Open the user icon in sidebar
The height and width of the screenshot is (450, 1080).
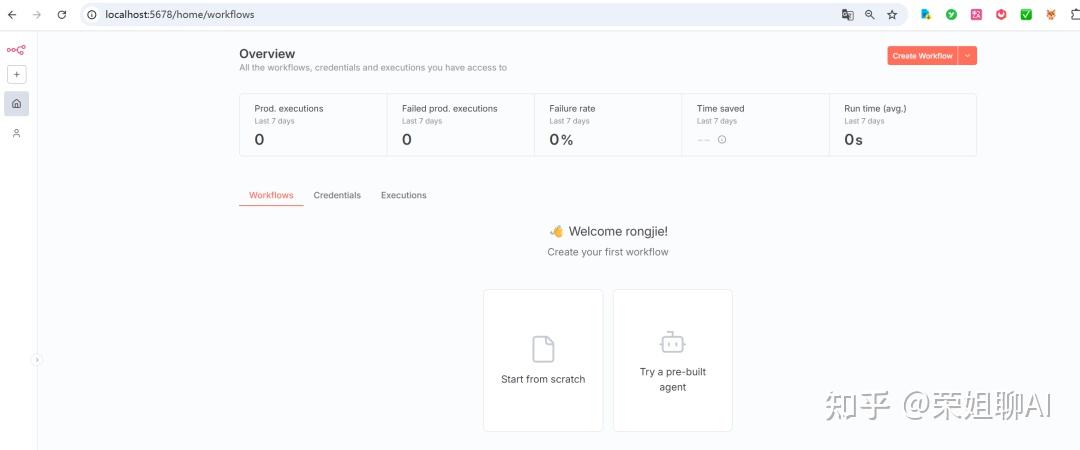tap(16, 133)
